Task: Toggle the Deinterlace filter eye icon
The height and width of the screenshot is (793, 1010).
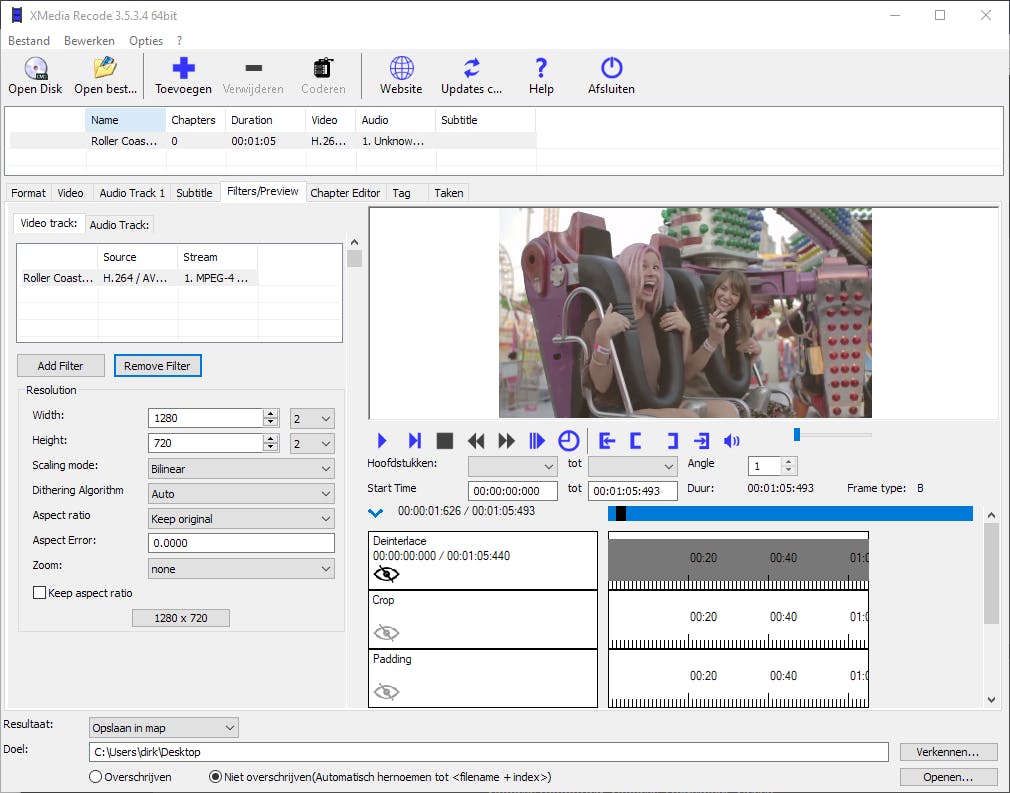Action: (x=386, y=574)
